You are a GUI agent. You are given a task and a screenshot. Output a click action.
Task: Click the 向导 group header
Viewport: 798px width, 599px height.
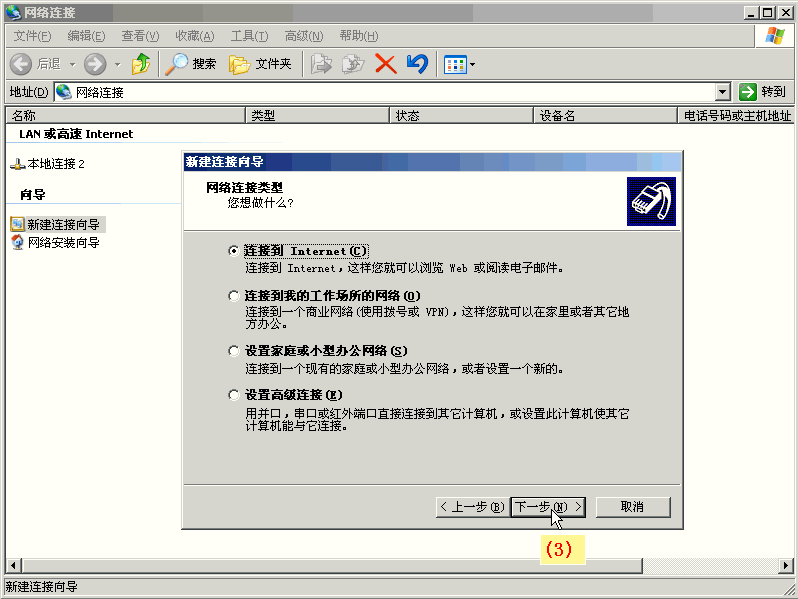pos(33,194)
